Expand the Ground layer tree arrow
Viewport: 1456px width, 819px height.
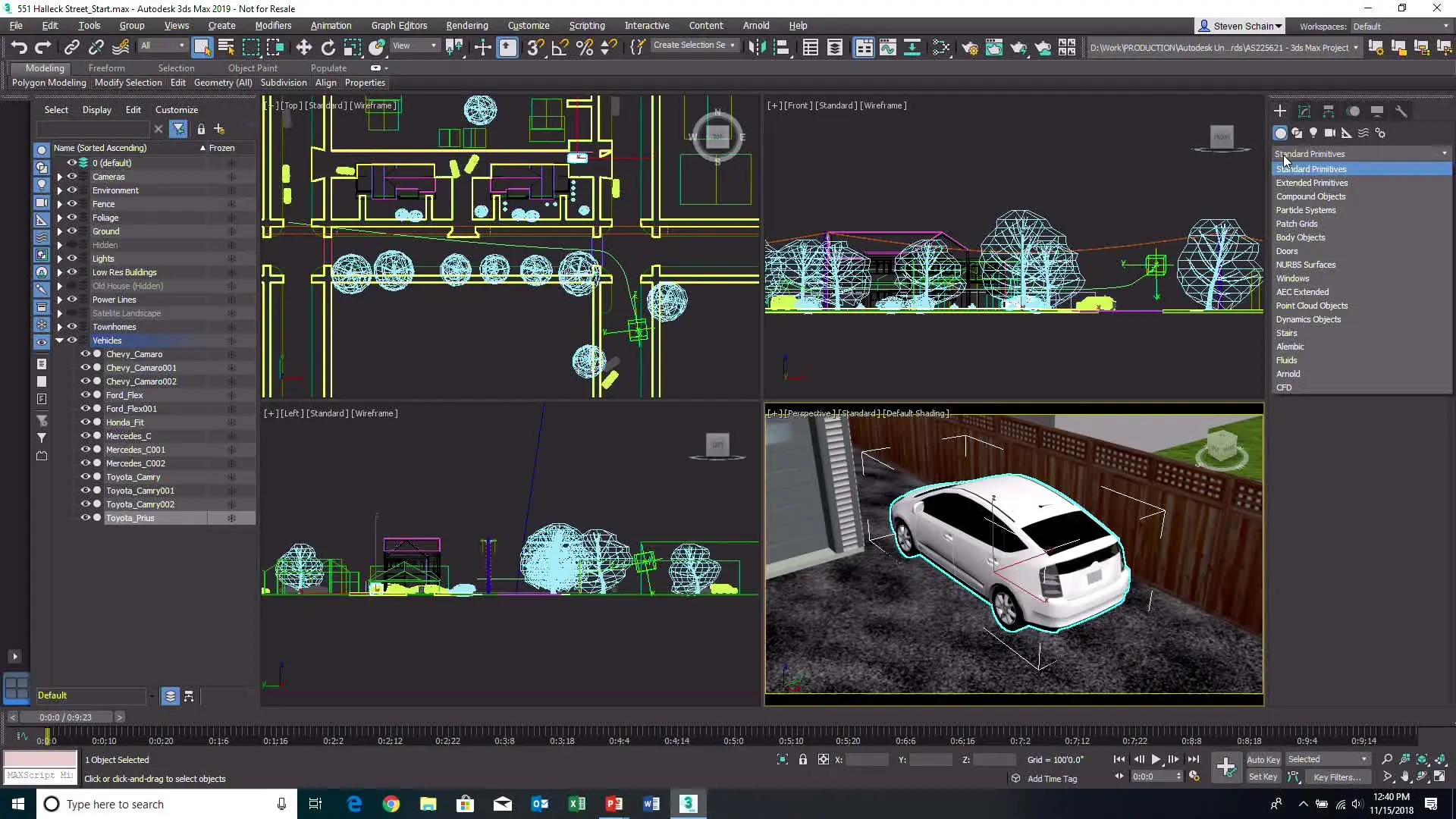click(x=59, y=231)
